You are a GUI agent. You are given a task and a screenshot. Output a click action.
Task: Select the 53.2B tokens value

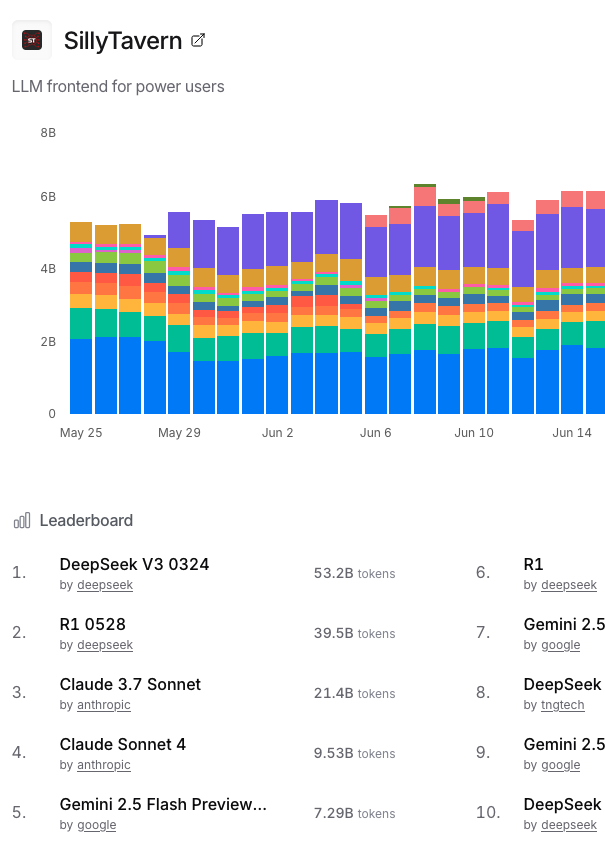click(355, 574)
